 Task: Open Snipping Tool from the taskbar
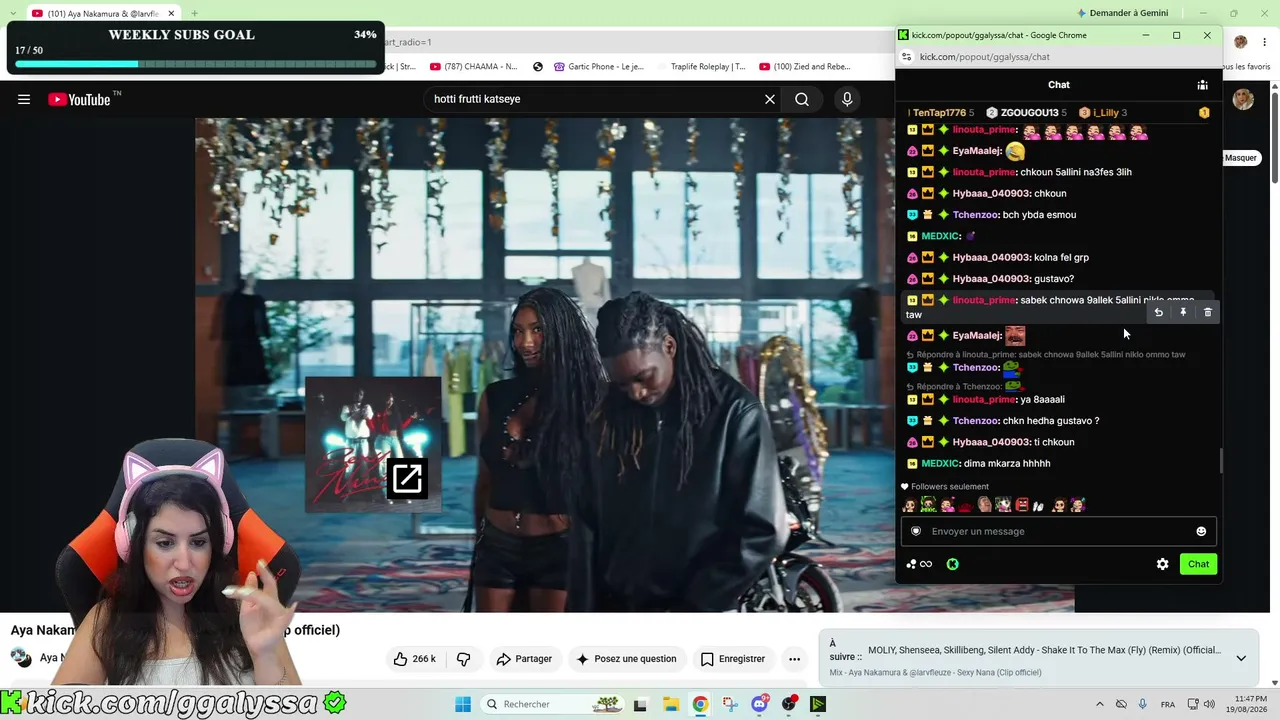point(730,704)
